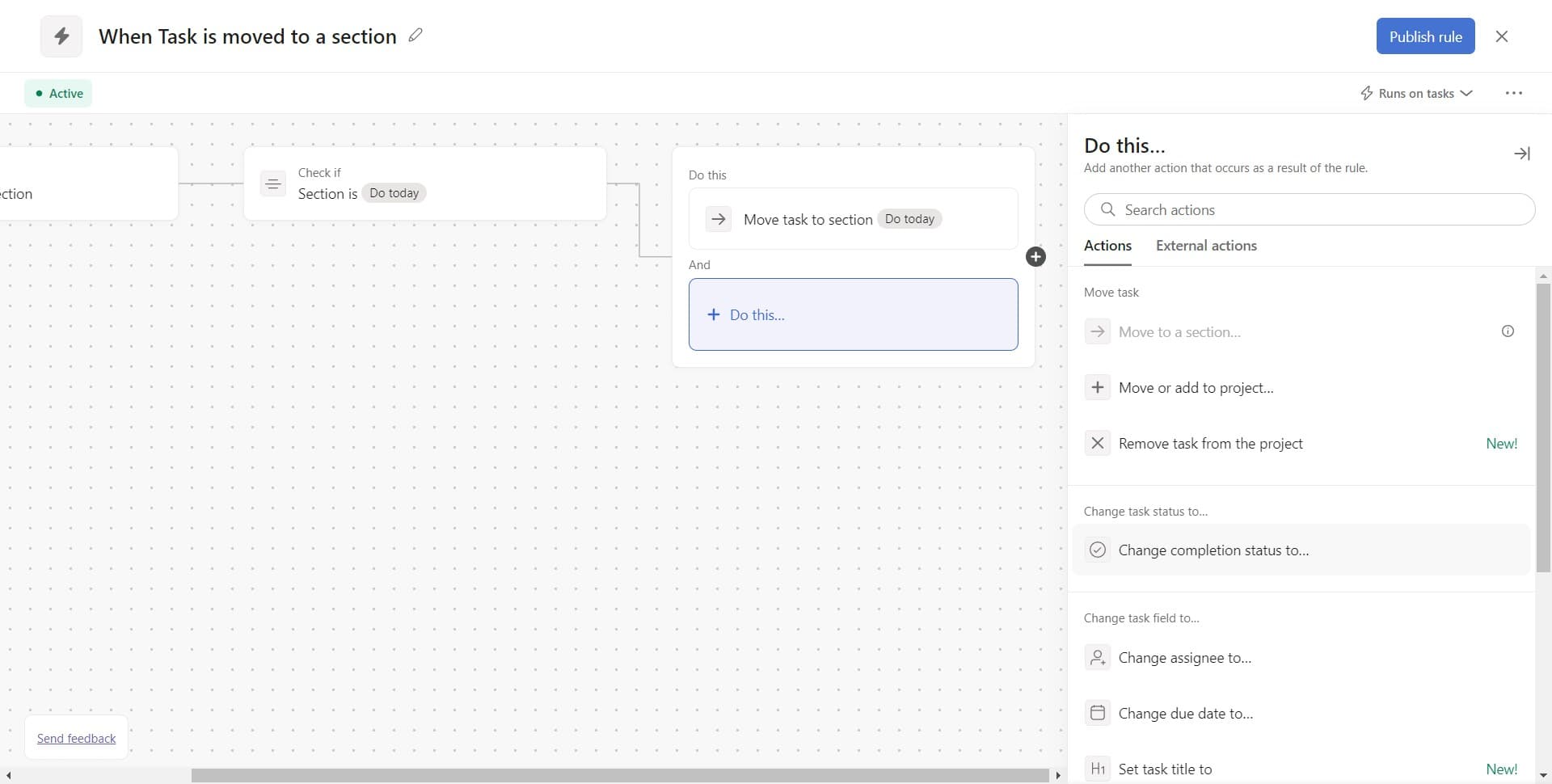The image size is (1552, 784).
Task: Click the Publish rule button
Action: tap(1424, 36)
